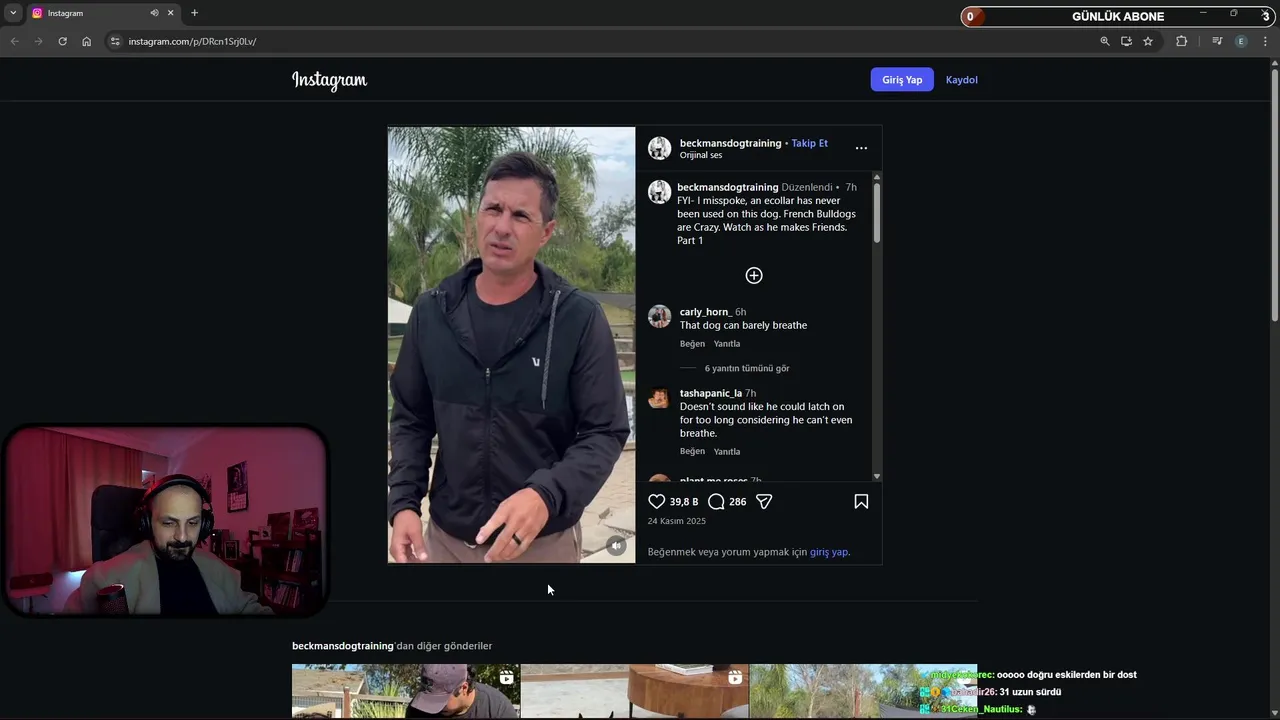This screenshot has width=1280, height=720.
Task: Open tashapanic_la username link
Action: pos(711,393)
